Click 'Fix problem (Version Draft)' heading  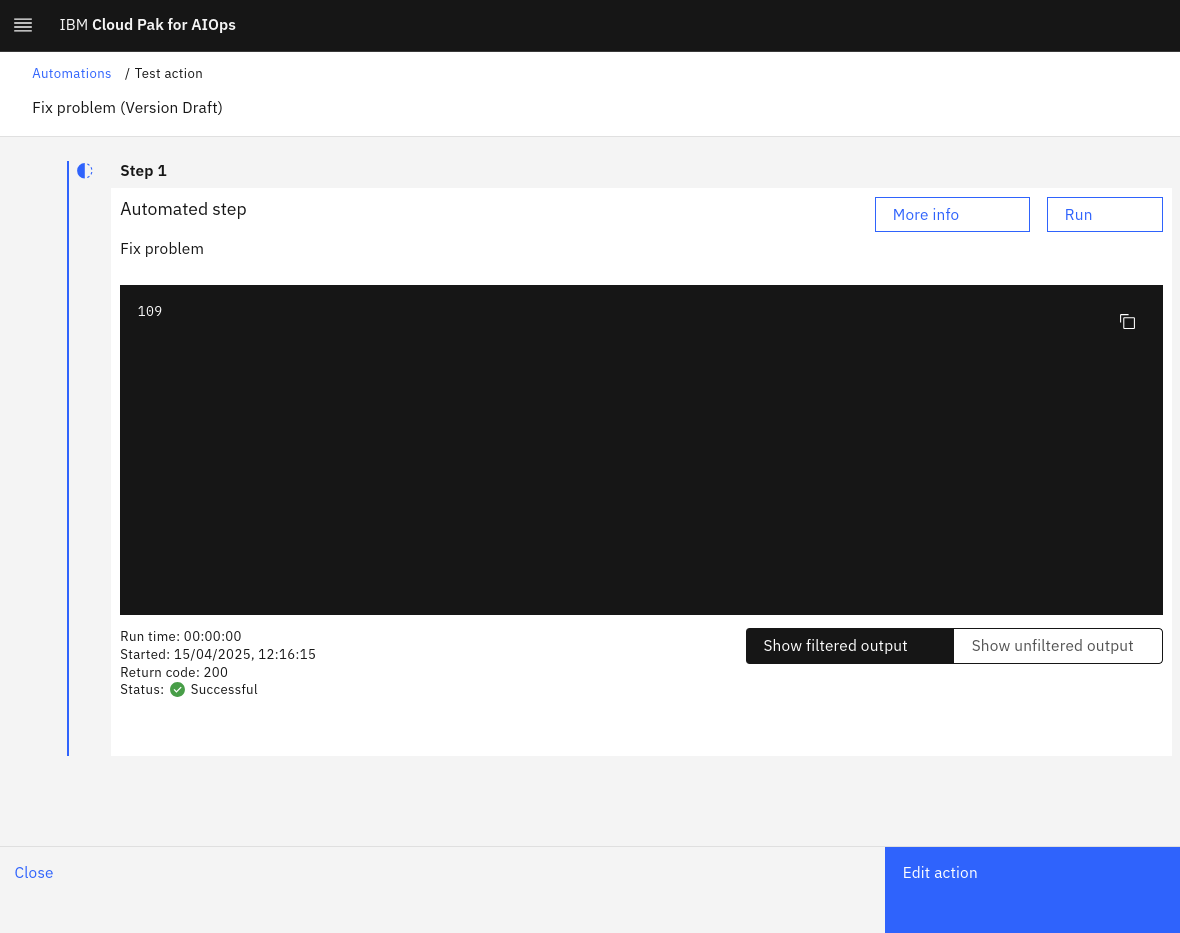tap(127, 108)
